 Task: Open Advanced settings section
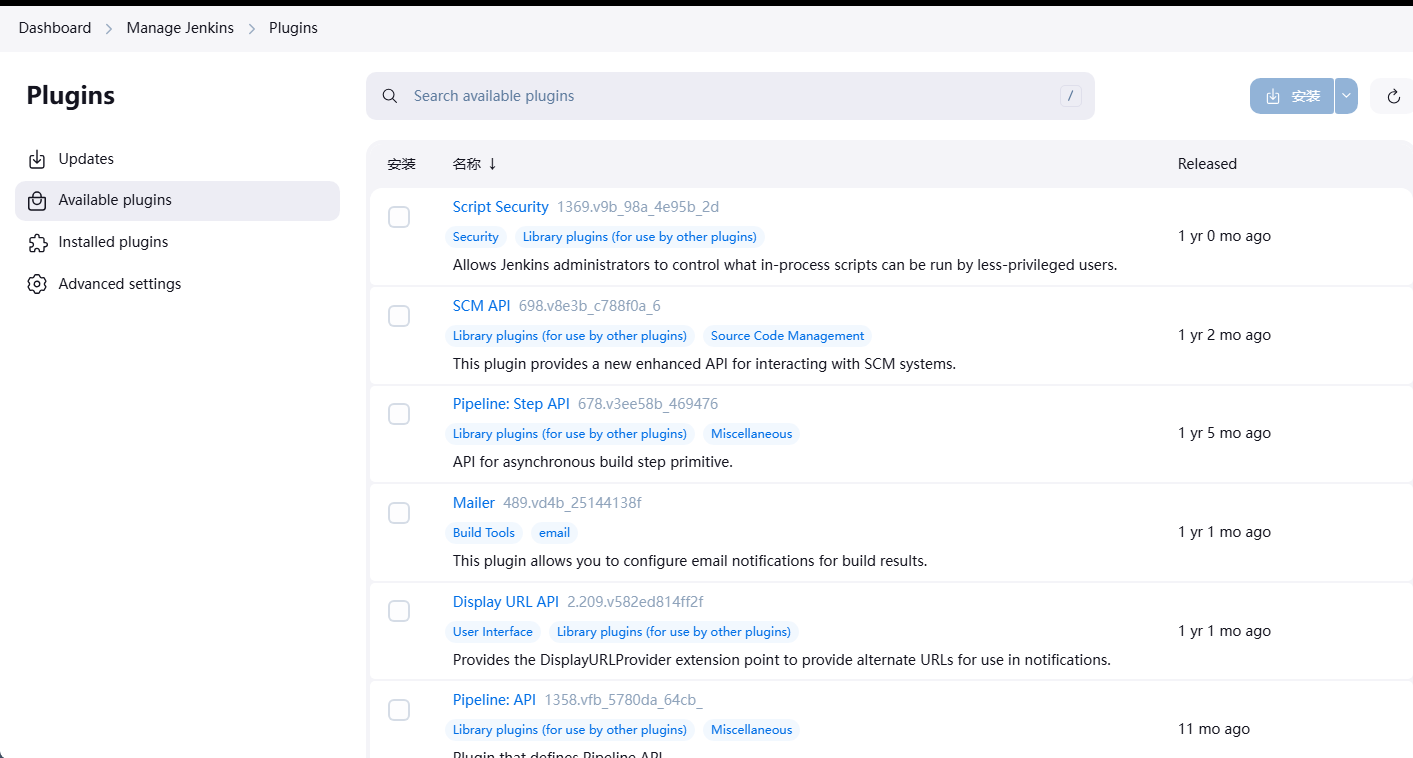(x=177, y=284)
